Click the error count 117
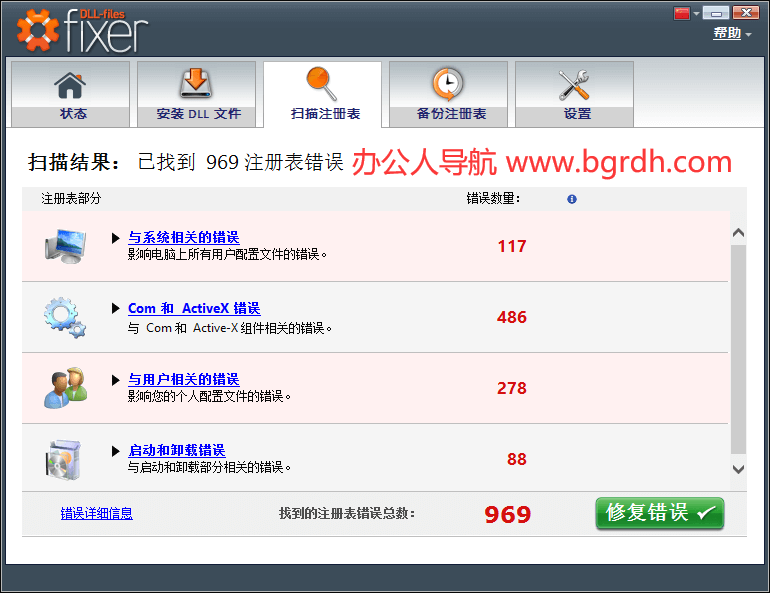 (x=512, y=246)
